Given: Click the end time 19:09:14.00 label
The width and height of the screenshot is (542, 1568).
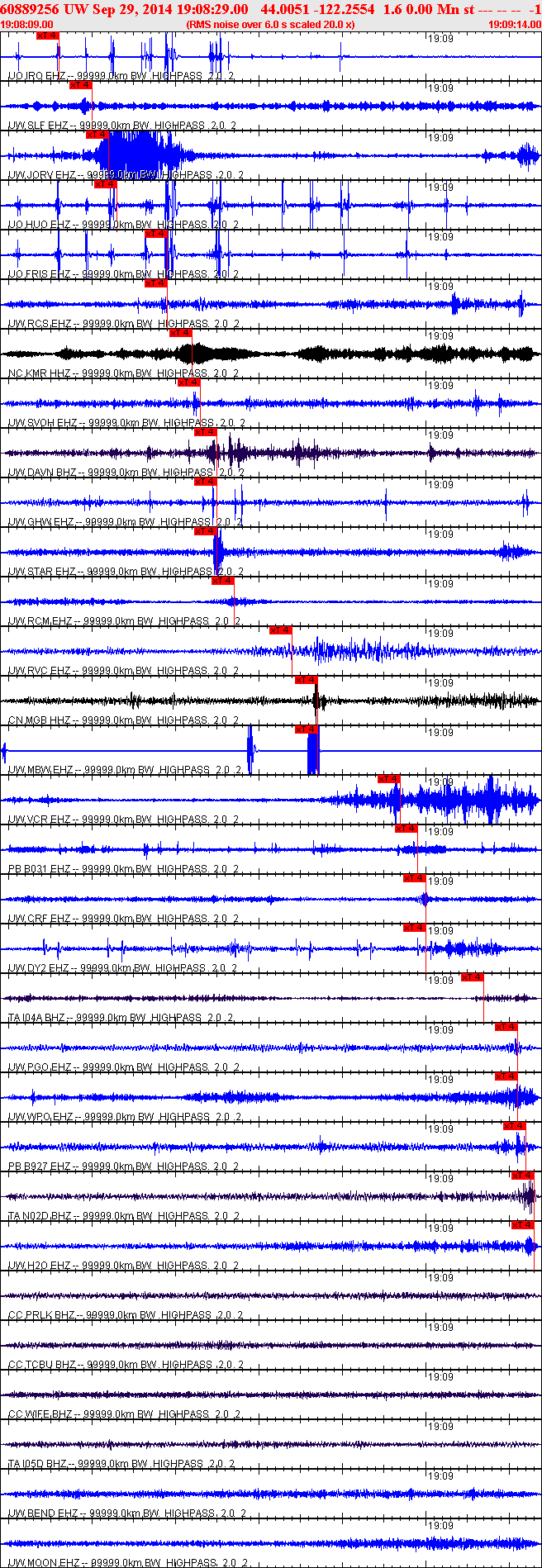Looking at the screenshot, I should tap(514, 25).
